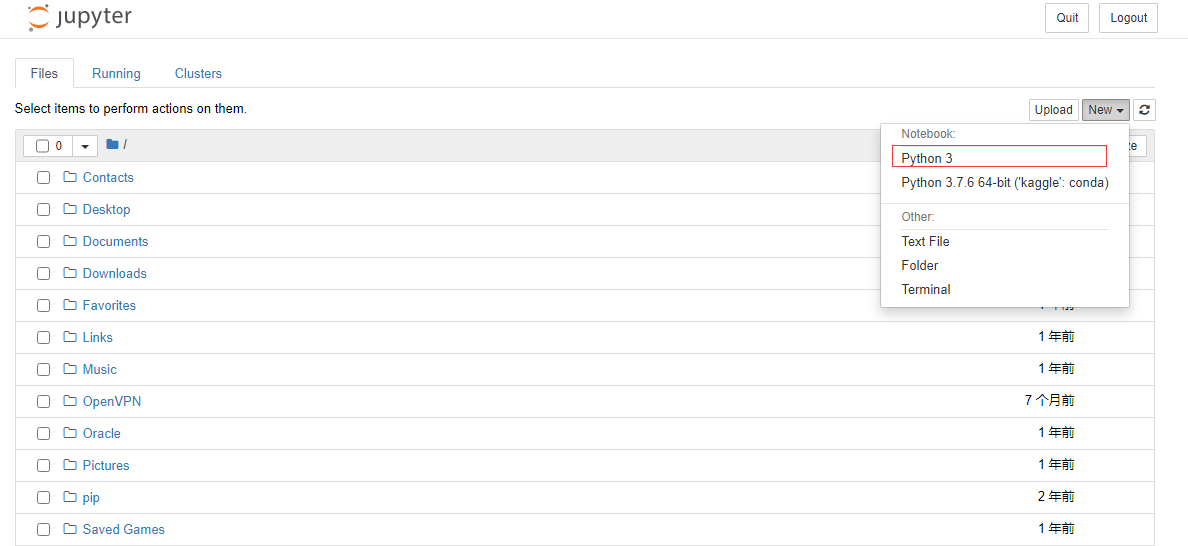Click the folder icon beside pip
The width and height of the screenshot is (1188, 546).
[70, 497]
